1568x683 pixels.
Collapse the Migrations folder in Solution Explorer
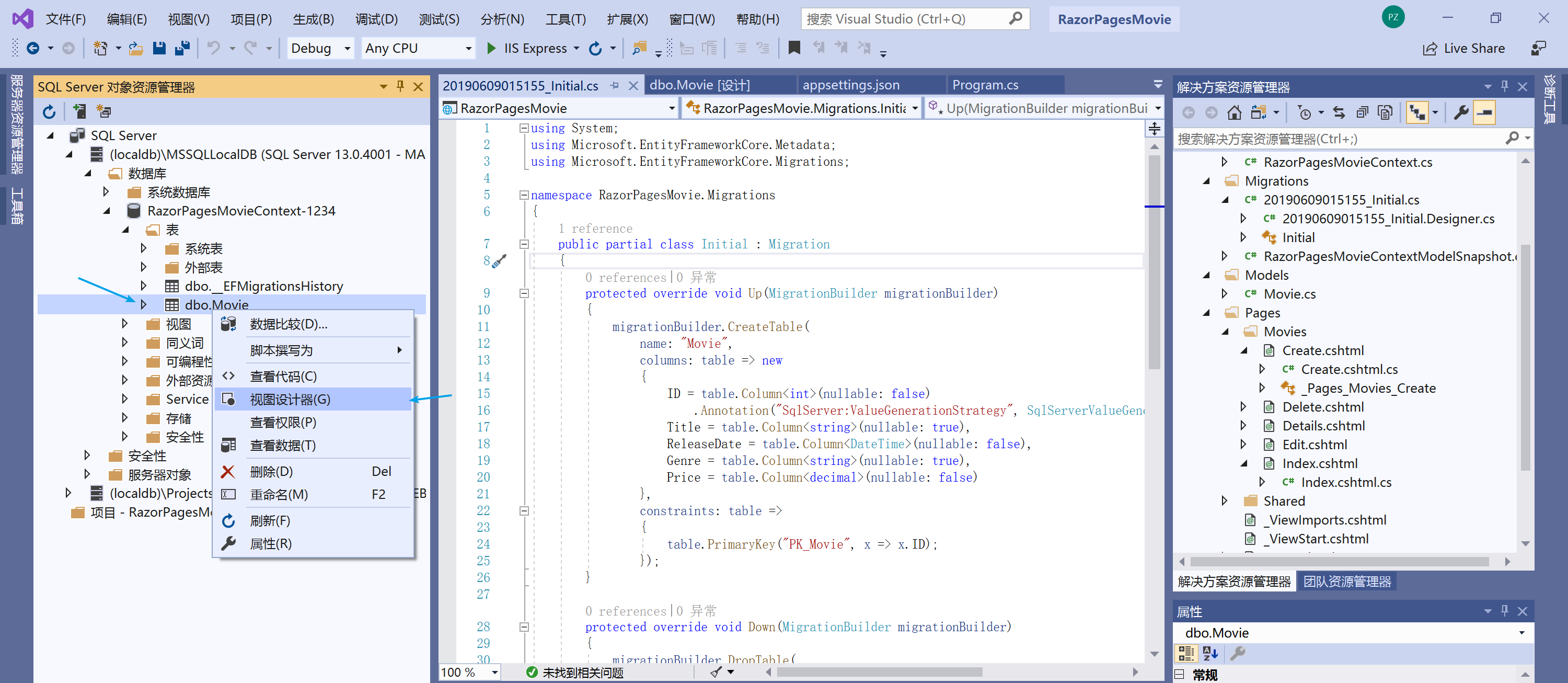1206,181
